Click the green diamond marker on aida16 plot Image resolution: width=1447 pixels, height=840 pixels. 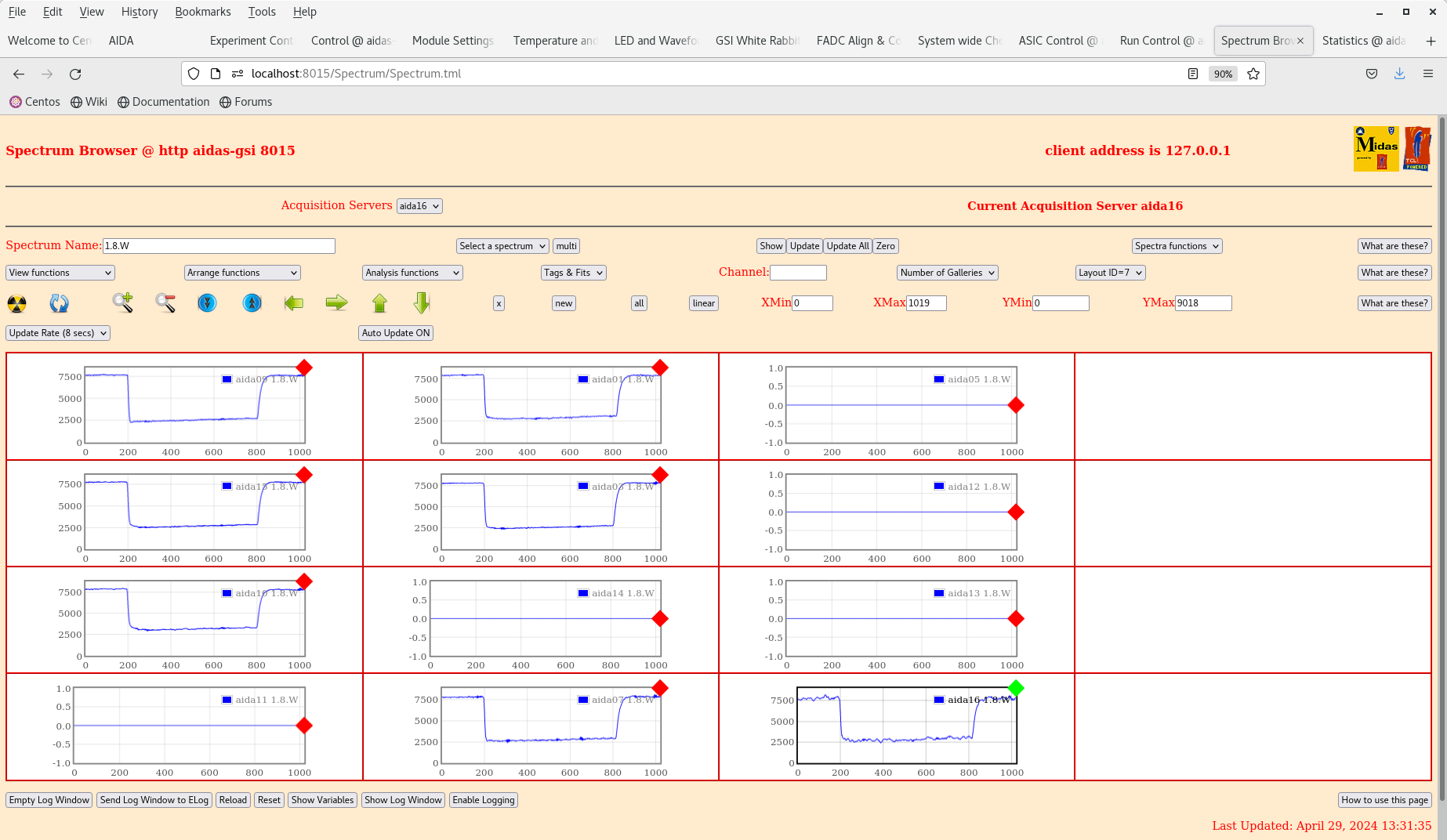(x=1016, y=688)
